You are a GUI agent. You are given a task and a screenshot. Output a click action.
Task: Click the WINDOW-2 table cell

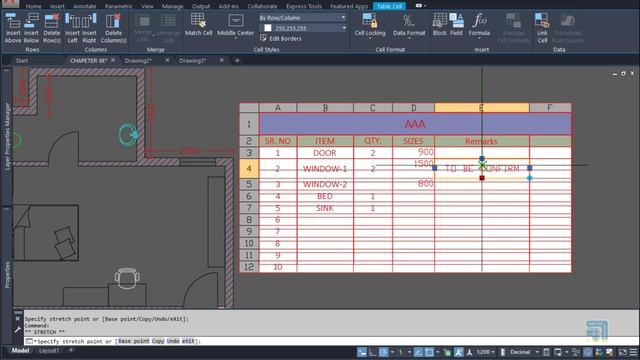click(x=325, y=184)
